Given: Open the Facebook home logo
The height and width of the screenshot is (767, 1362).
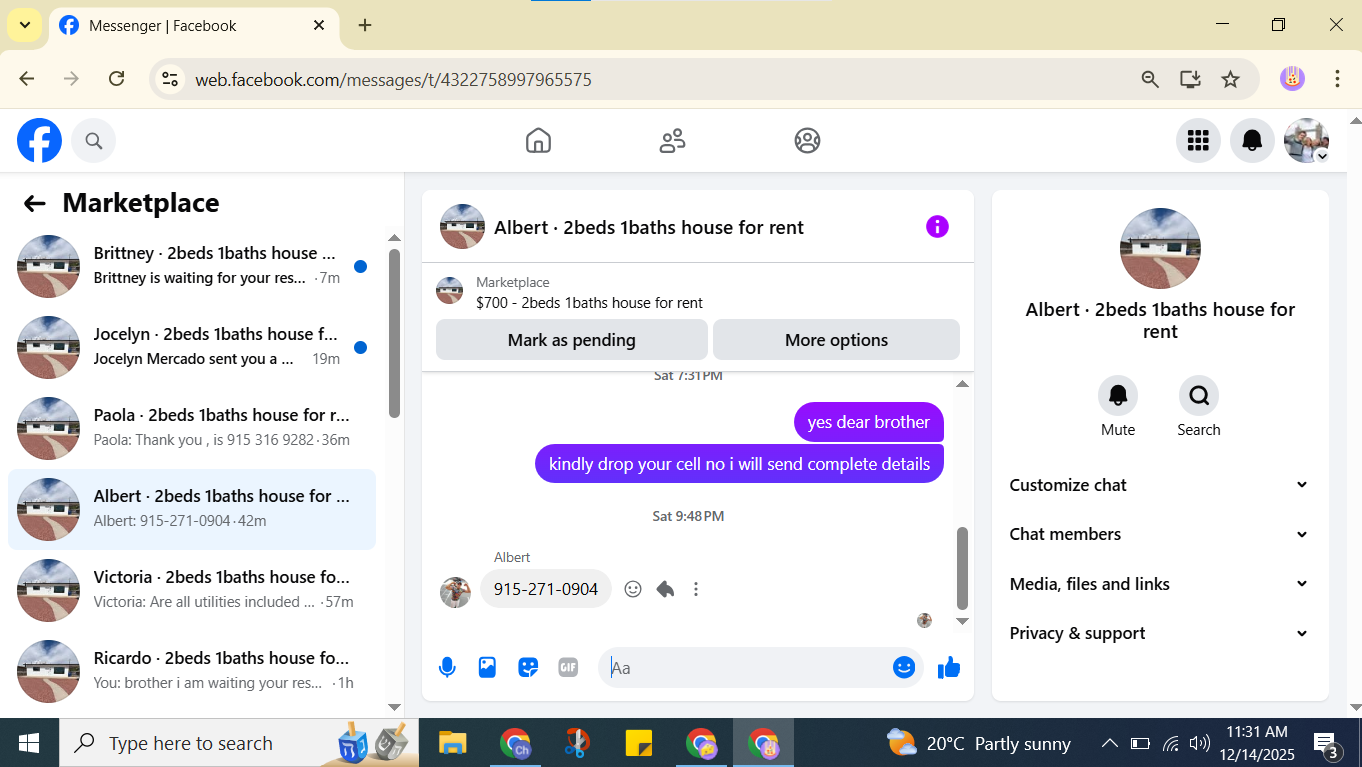Looking at the screenshot, I should [x=39, y=141].
